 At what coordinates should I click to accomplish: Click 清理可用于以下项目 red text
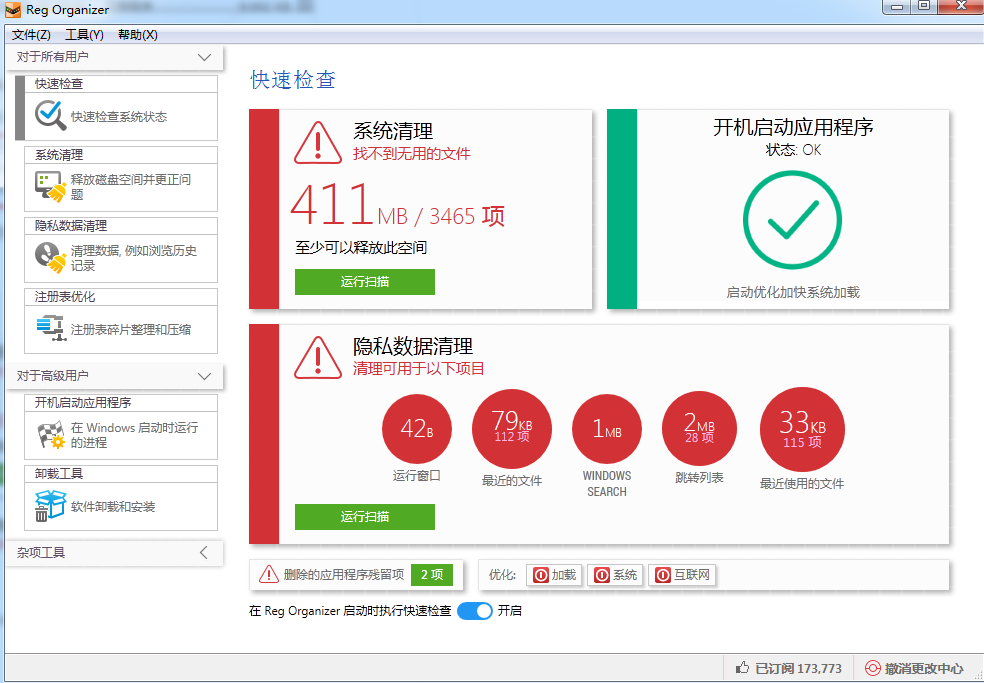pyautogui.click(x=419, y=368)
